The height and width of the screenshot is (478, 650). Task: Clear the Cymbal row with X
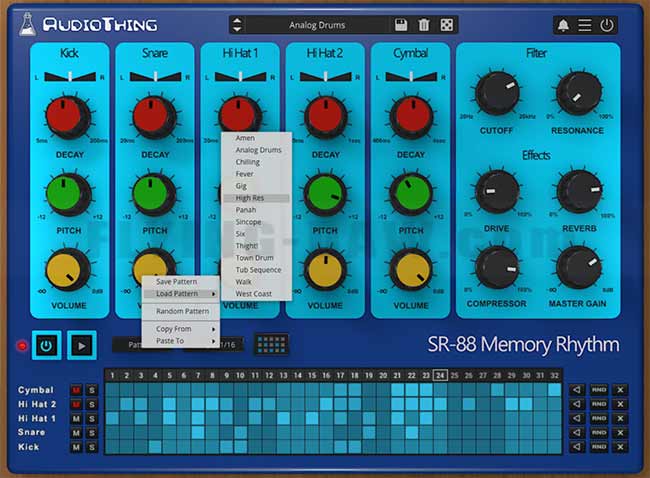[x=620, y=390]
